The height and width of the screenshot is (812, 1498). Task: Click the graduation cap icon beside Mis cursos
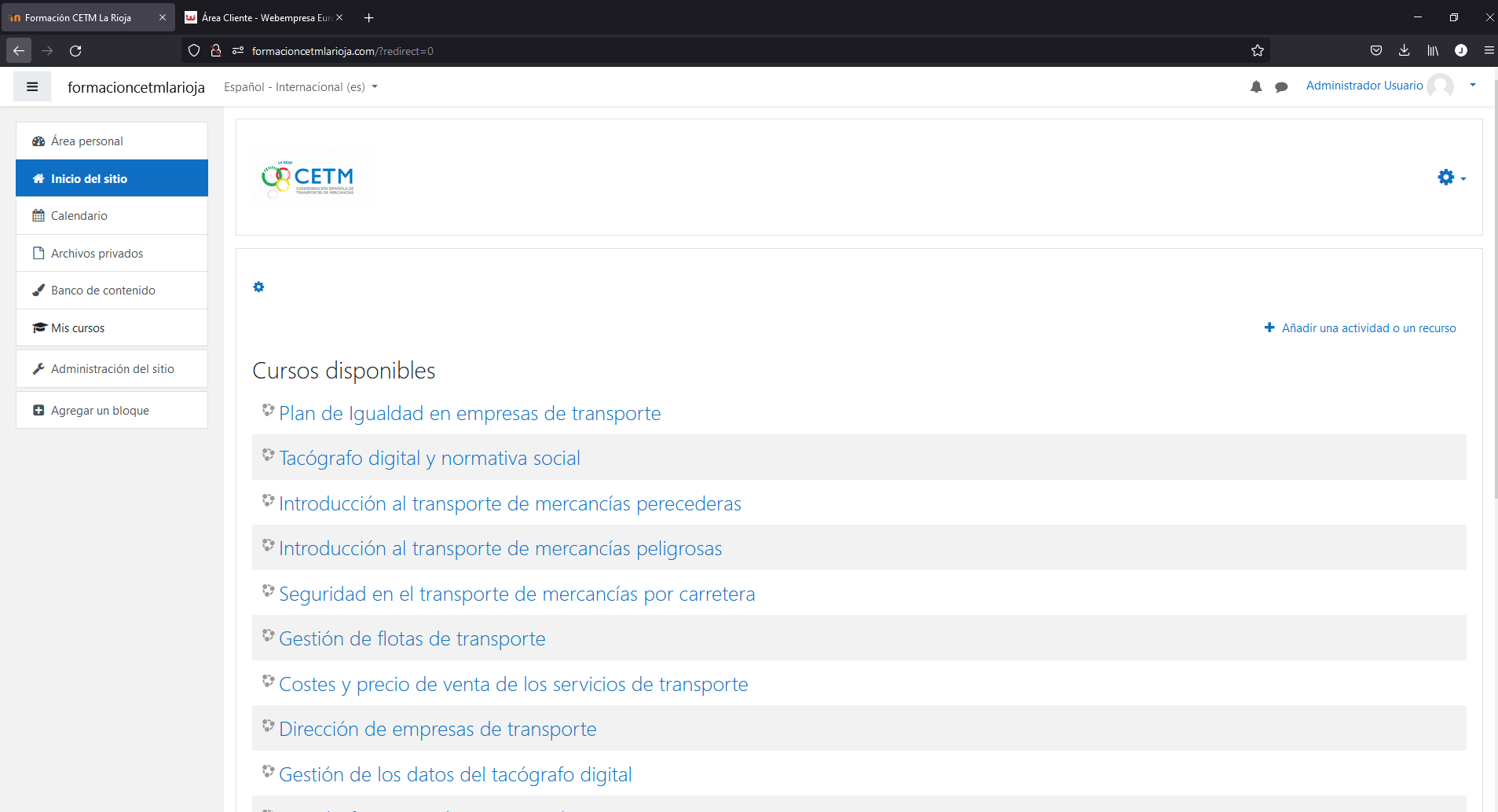click(x=39, y=327)
